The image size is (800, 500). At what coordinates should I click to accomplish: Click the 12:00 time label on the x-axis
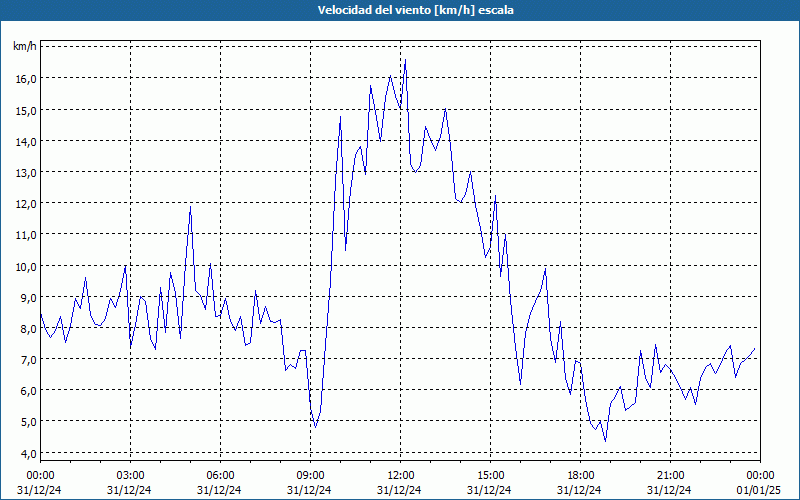tap(401, 476)
